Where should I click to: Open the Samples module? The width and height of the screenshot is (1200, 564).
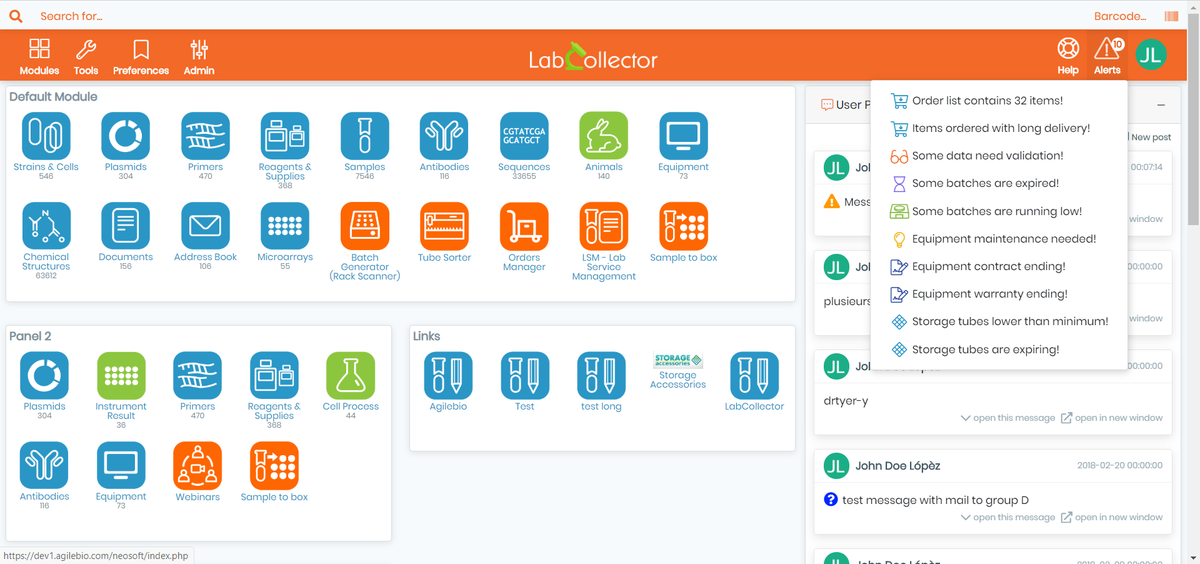(x=365, y=136)
